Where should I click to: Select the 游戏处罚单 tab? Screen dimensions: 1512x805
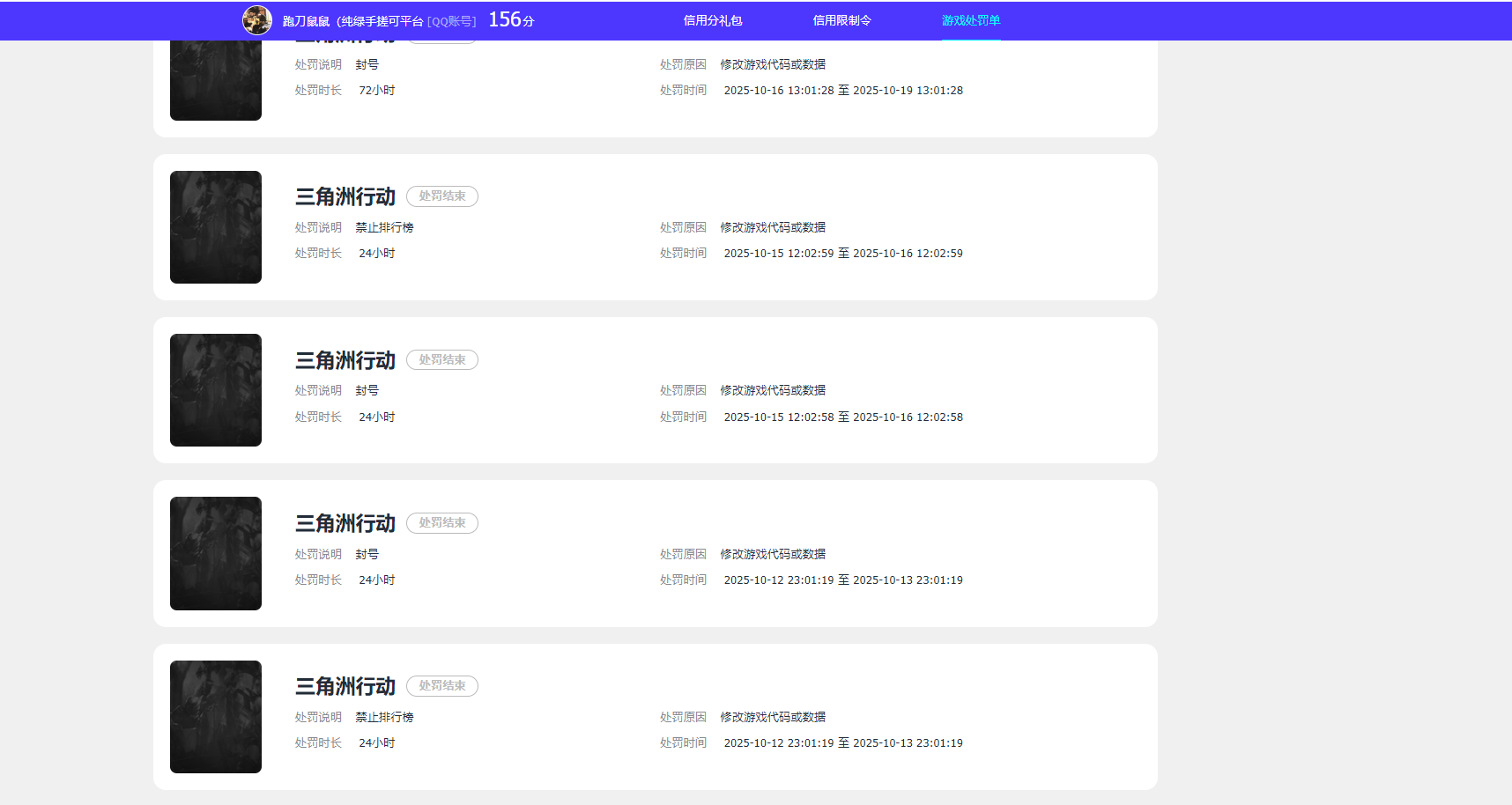click(971, 20)
